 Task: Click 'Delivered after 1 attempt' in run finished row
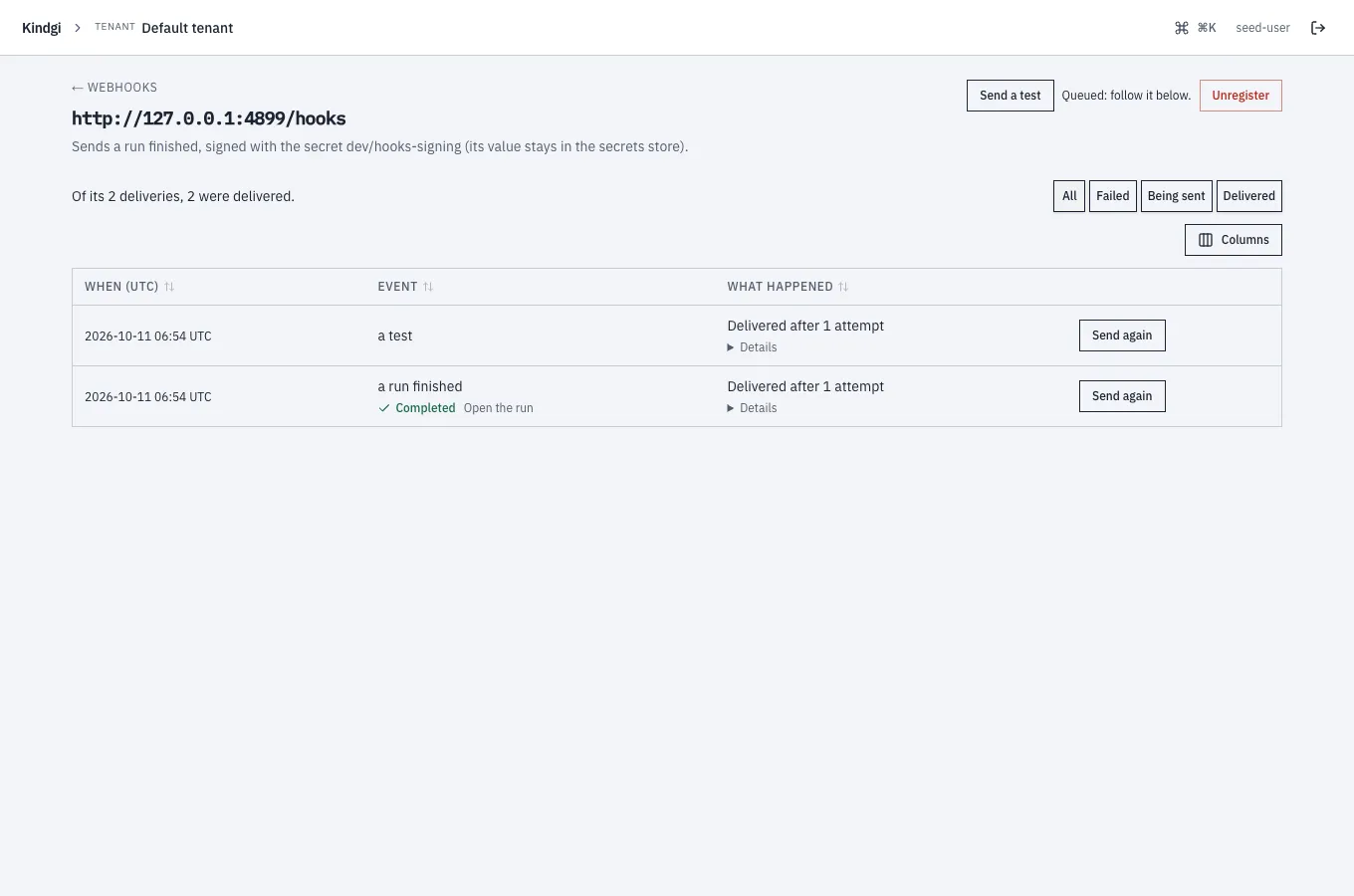(x=805, y=386)
